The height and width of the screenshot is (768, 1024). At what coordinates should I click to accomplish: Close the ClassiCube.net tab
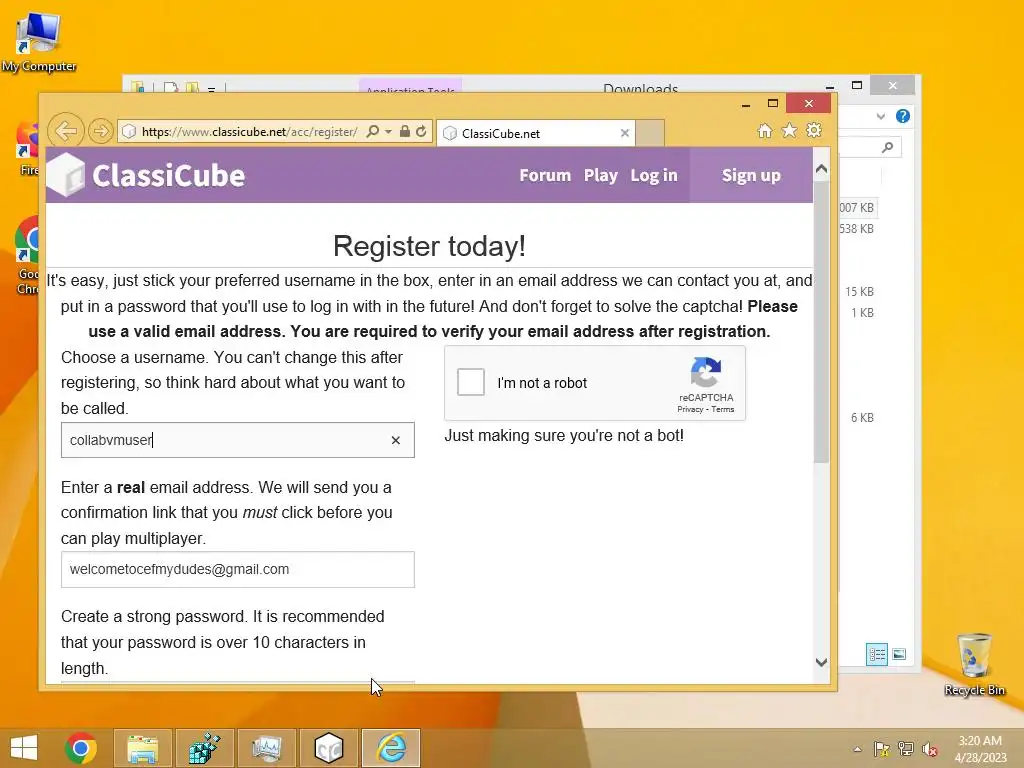point(624,133)
